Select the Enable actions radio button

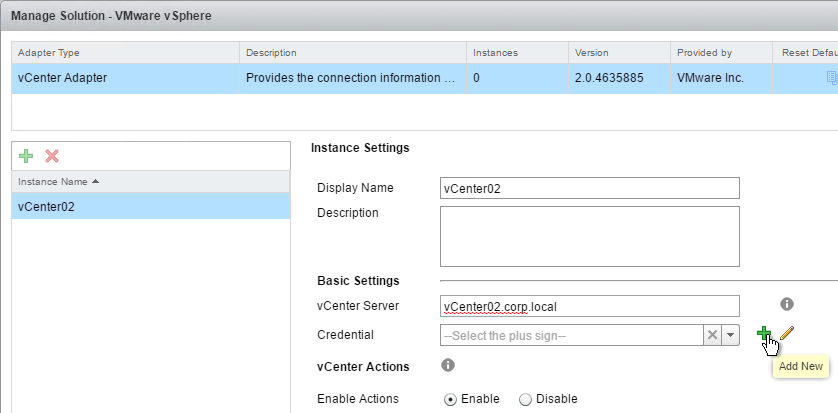[451, 399]
